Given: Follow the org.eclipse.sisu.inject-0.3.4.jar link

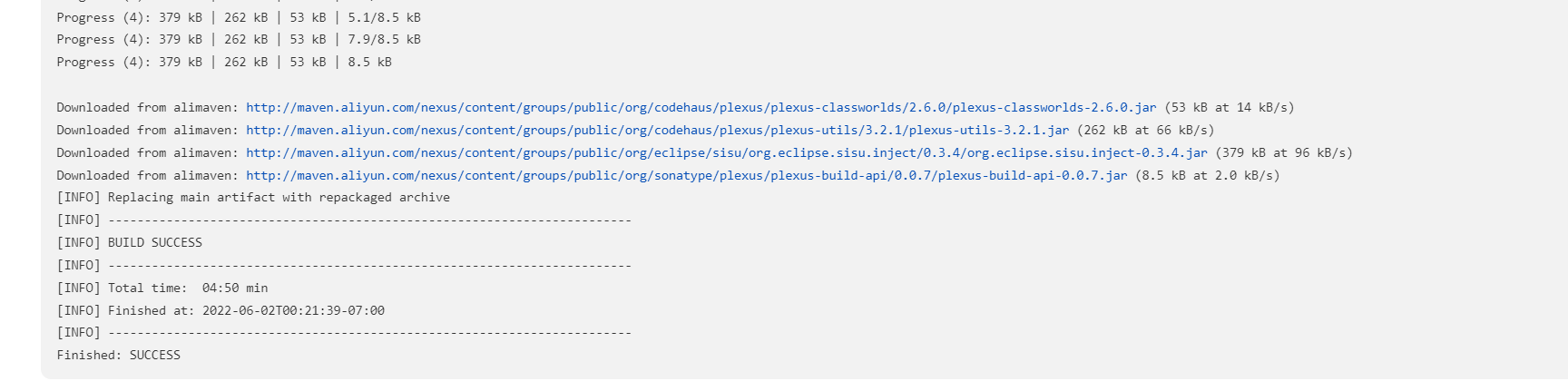Looking at the screenshot, I should (x=726, y=153).
